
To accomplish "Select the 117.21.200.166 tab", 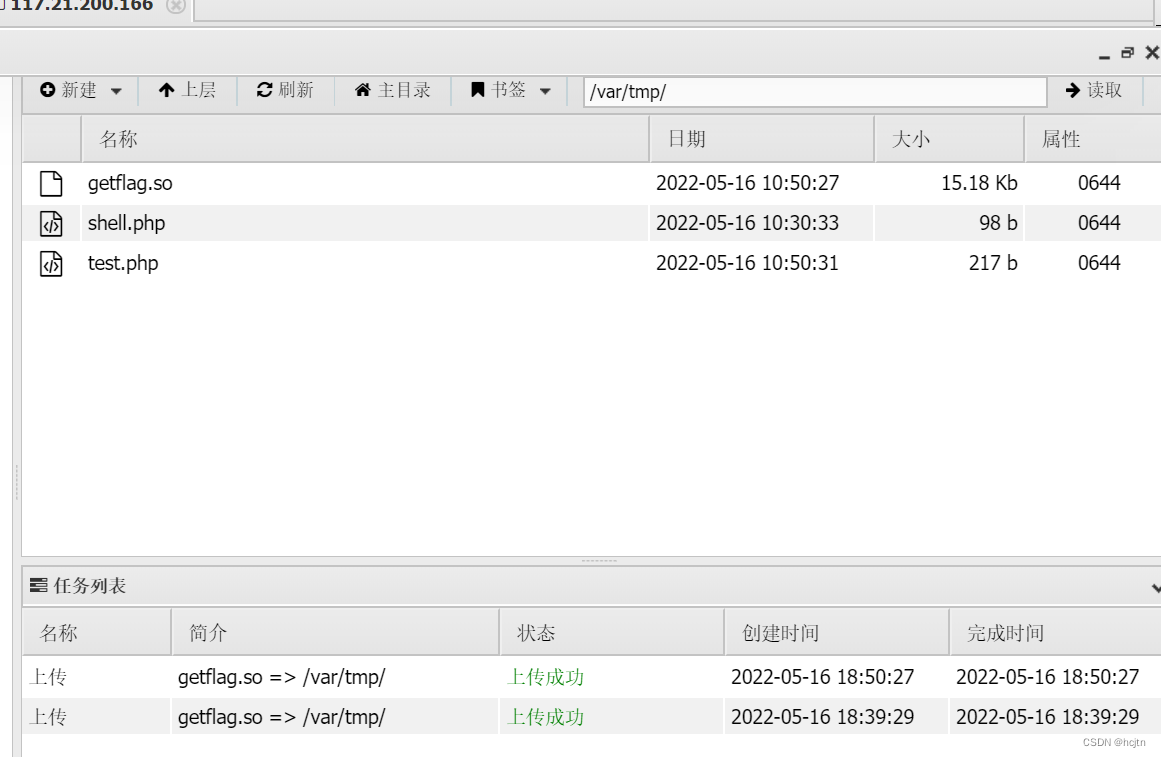I will 81,6.
